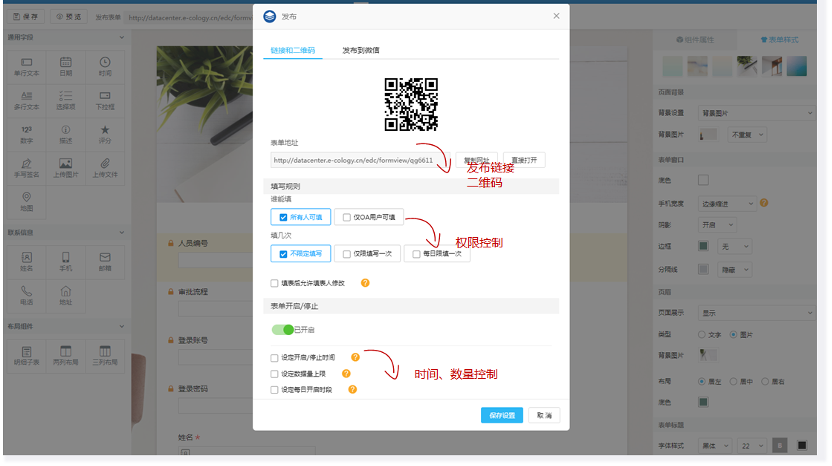Image resolution: width=832 pixels, height=466 pixels.
Task: Check 设定数据量上限 checkbox
Action: point(275,374)
